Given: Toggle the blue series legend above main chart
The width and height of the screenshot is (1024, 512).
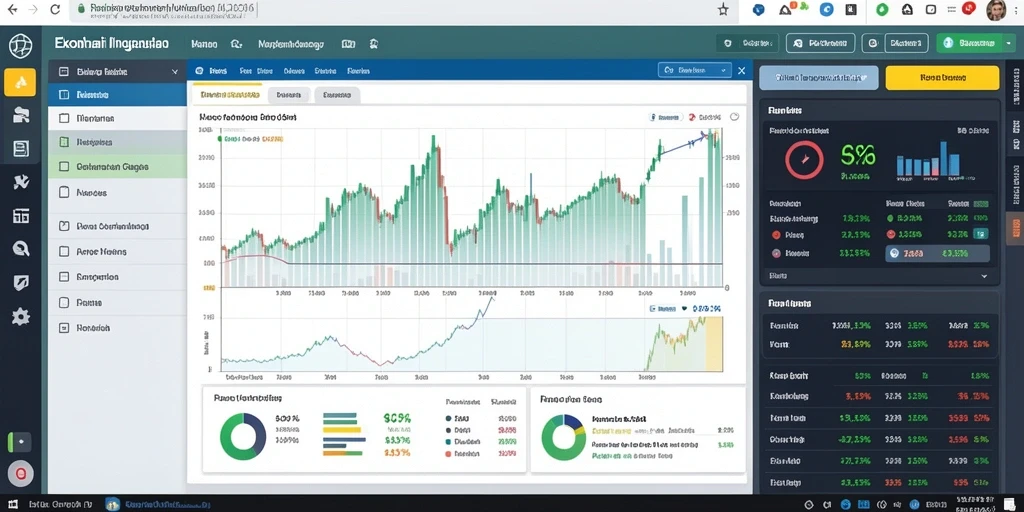Looking at the screenshot, I should point(665,118).
